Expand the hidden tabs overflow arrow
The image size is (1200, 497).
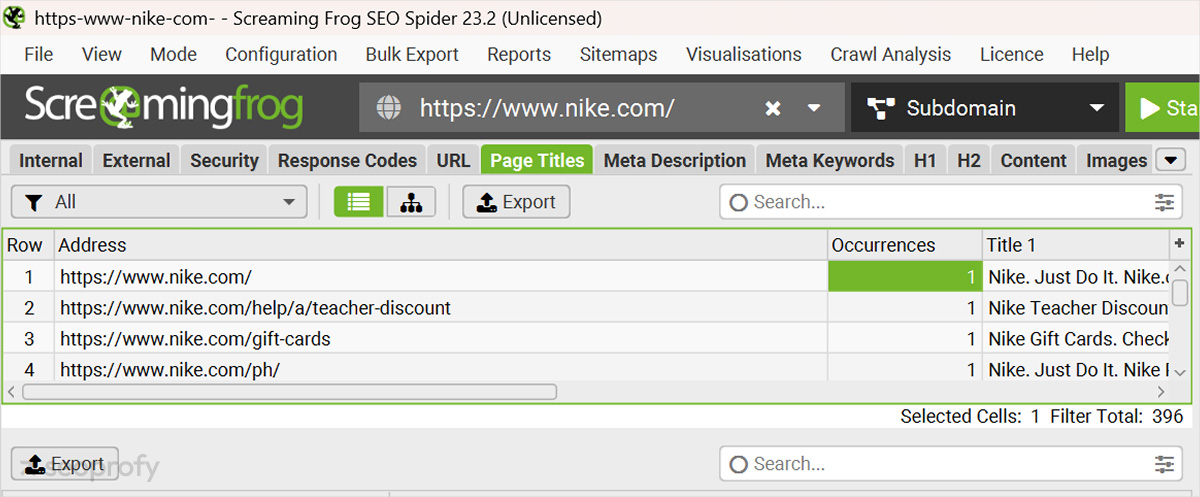pyautogui.click(x=1171, y=160)
